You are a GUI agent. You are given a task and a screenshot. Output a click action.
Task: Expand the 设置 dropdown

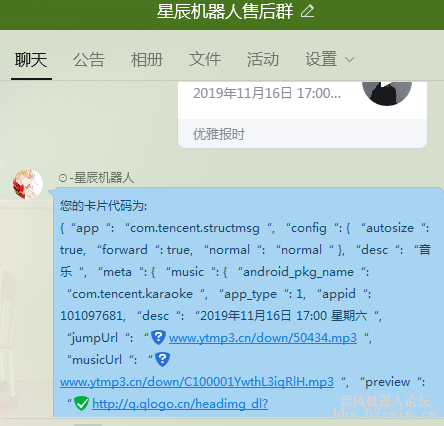330,60
